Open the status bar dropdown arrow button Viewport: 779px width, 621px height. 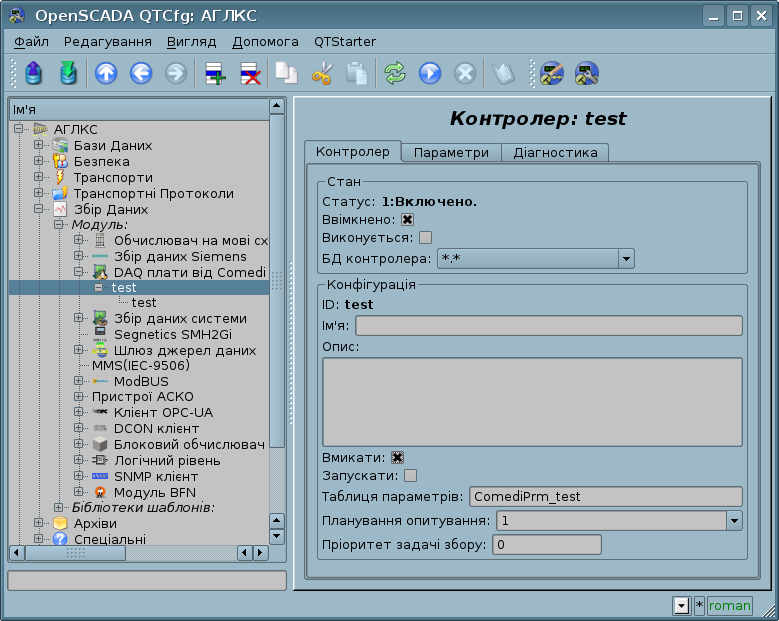(682, 606)
